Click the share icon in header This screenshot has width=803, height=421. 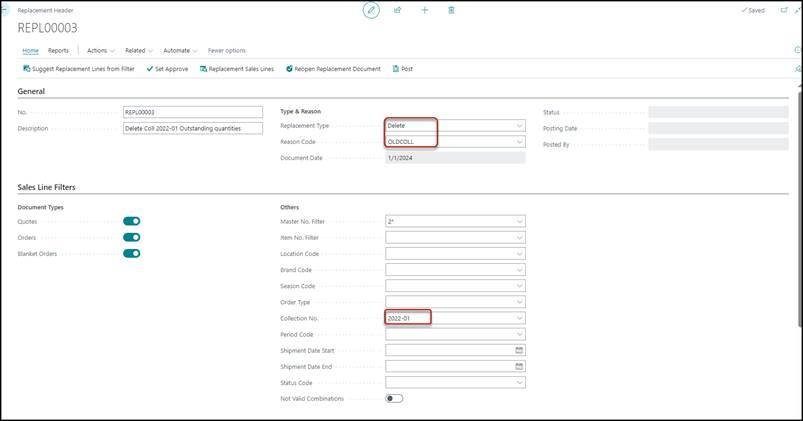398,10
